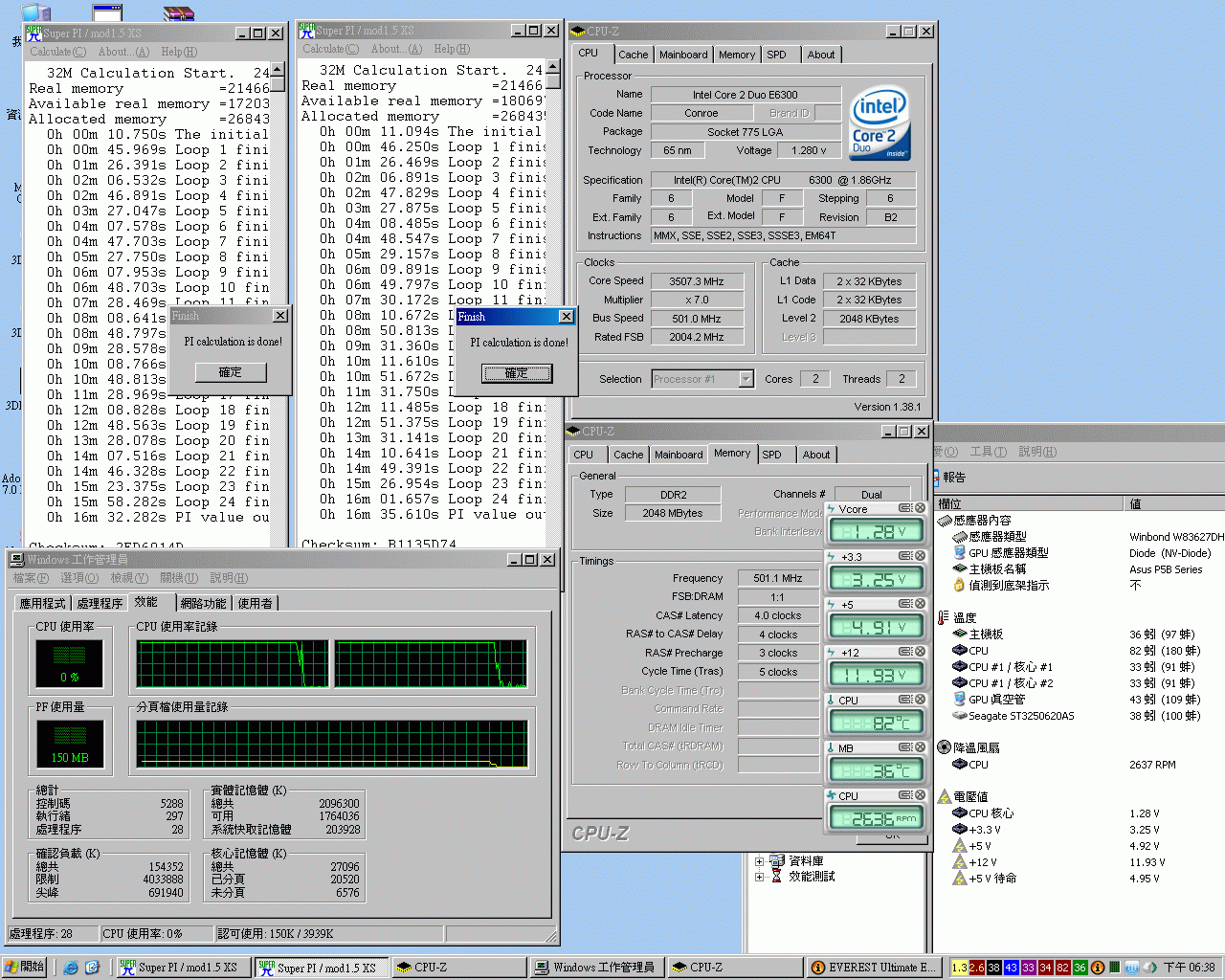Close the +12 voltage gadget
1225x980 pixels.
(921, 652)
